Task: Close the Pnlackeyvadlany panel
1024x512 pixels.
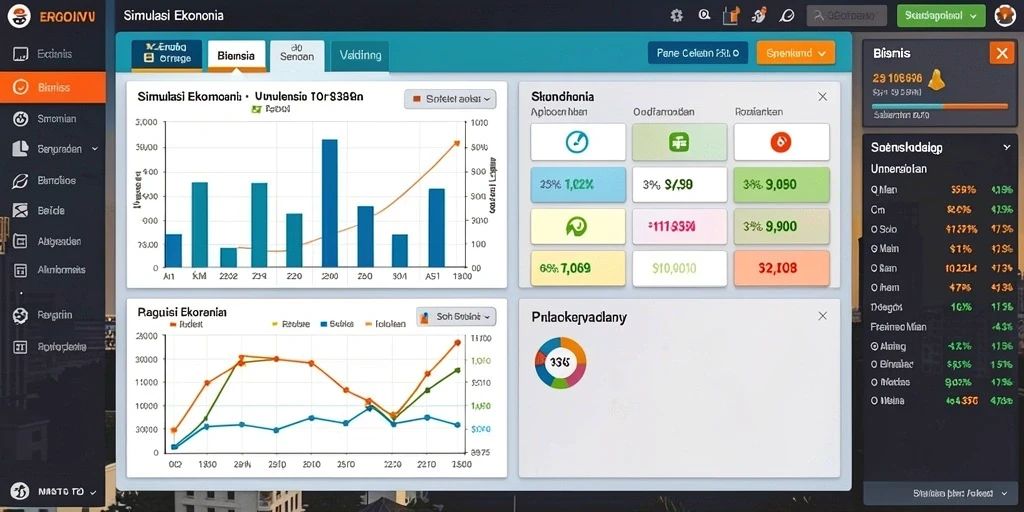Action: coord(823,316)
